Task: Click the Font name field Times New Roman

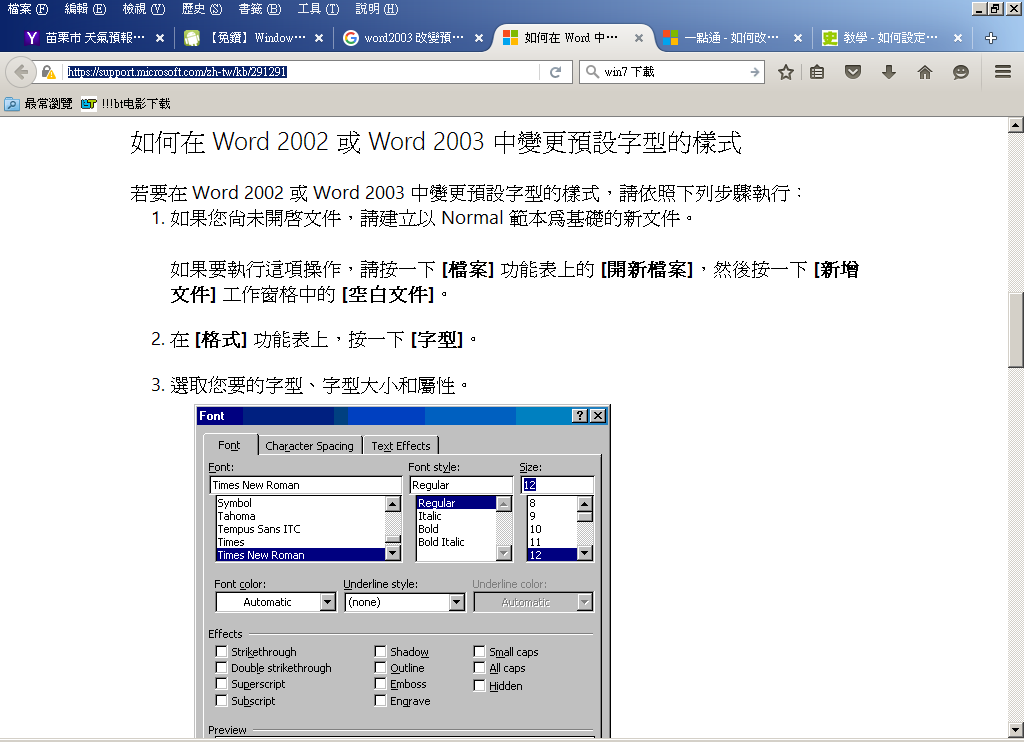Action: coord(306,485)
